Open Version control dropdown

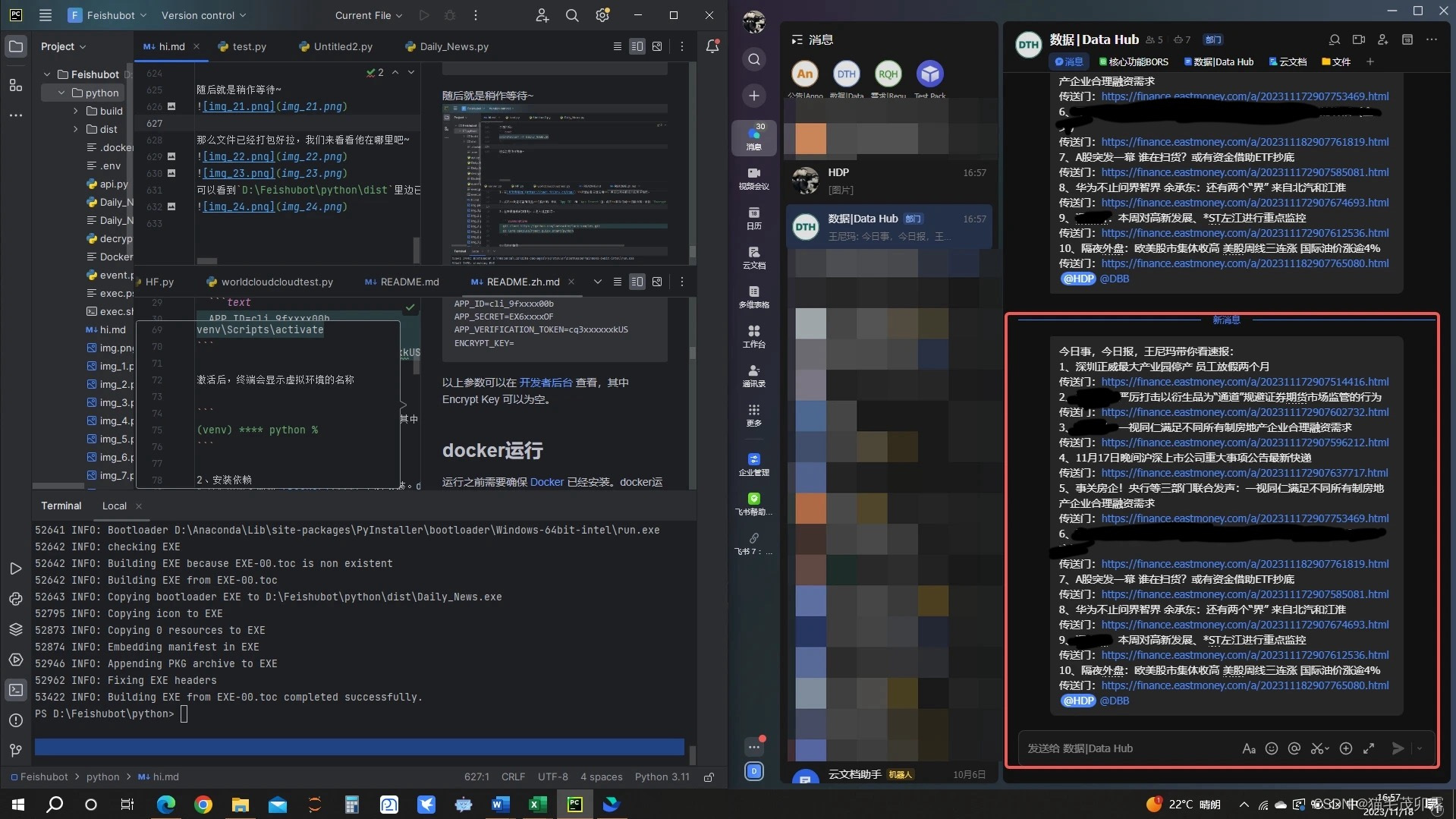tap(203, 15)
